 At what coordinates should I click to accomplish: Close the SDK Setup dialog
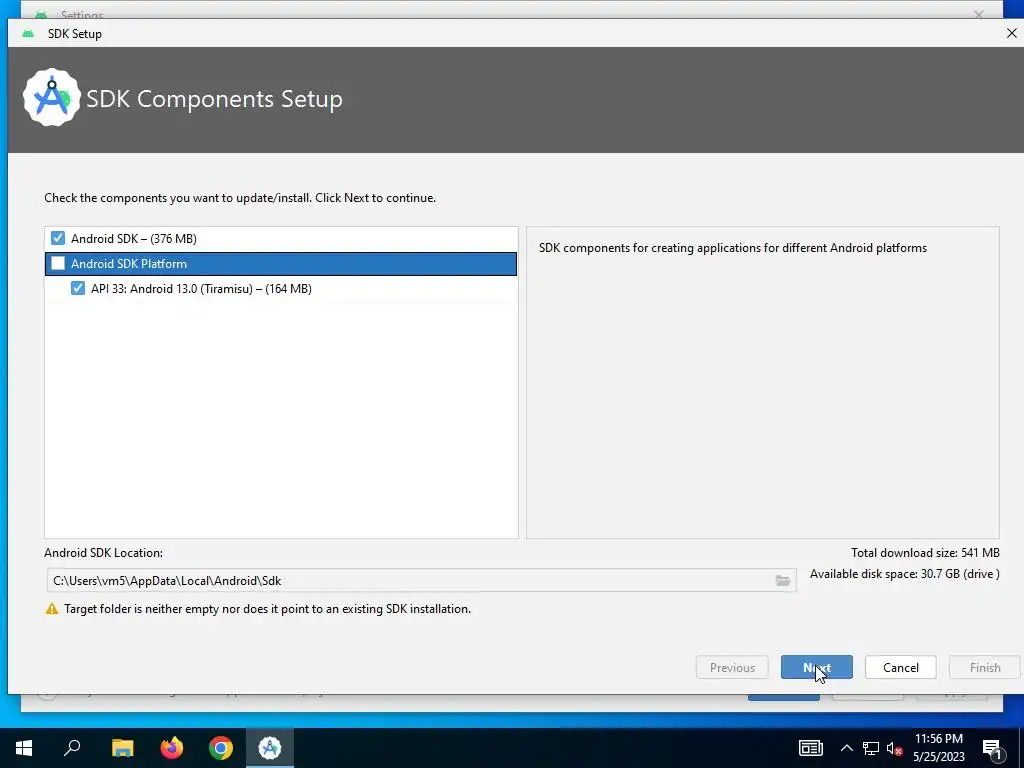click(1011, 33)
